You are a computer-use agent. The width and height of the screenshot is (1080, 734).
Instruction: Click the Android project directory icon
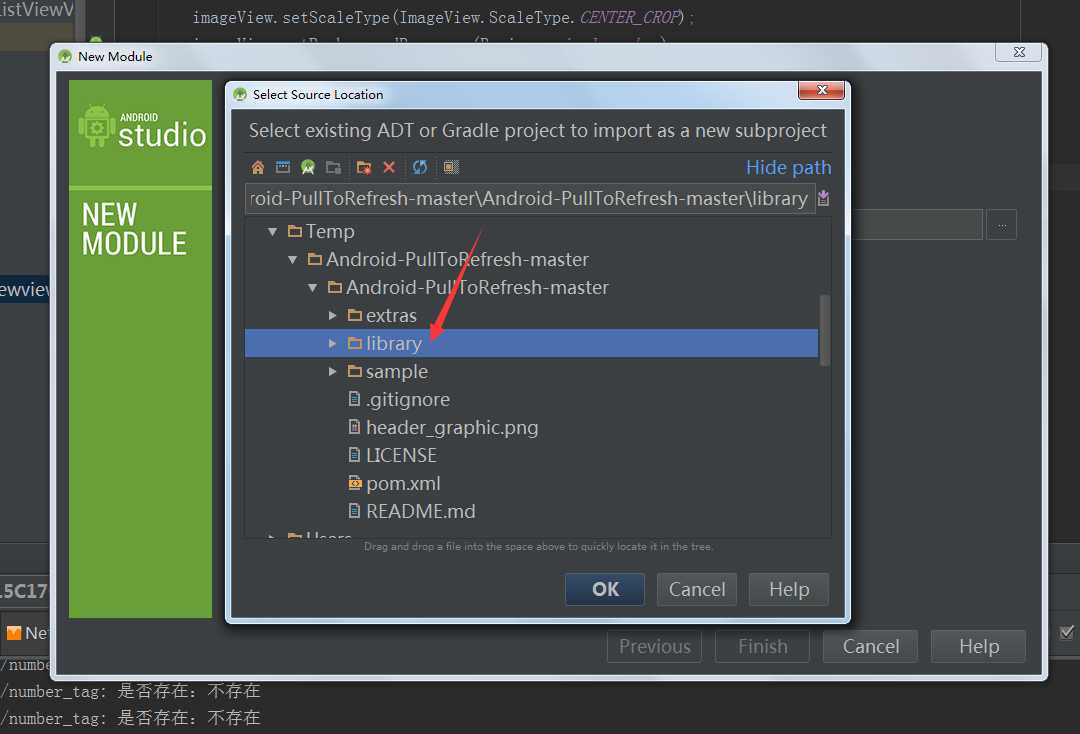coord(308,167)
